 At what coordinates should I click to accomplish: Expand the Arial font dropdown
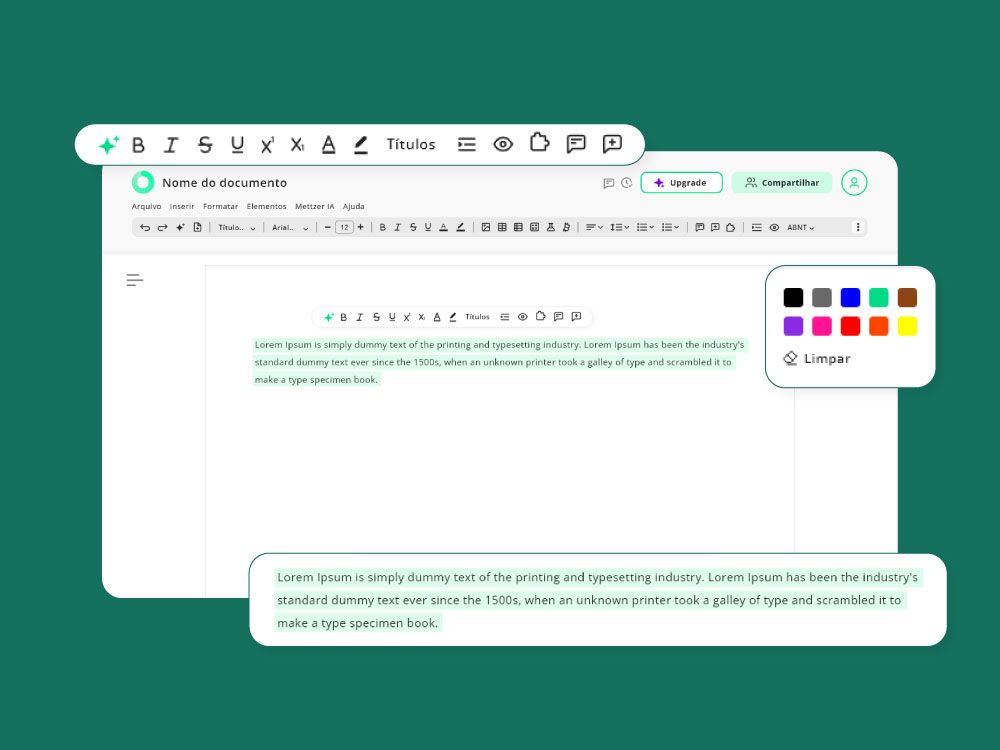(x=290, y=228)
